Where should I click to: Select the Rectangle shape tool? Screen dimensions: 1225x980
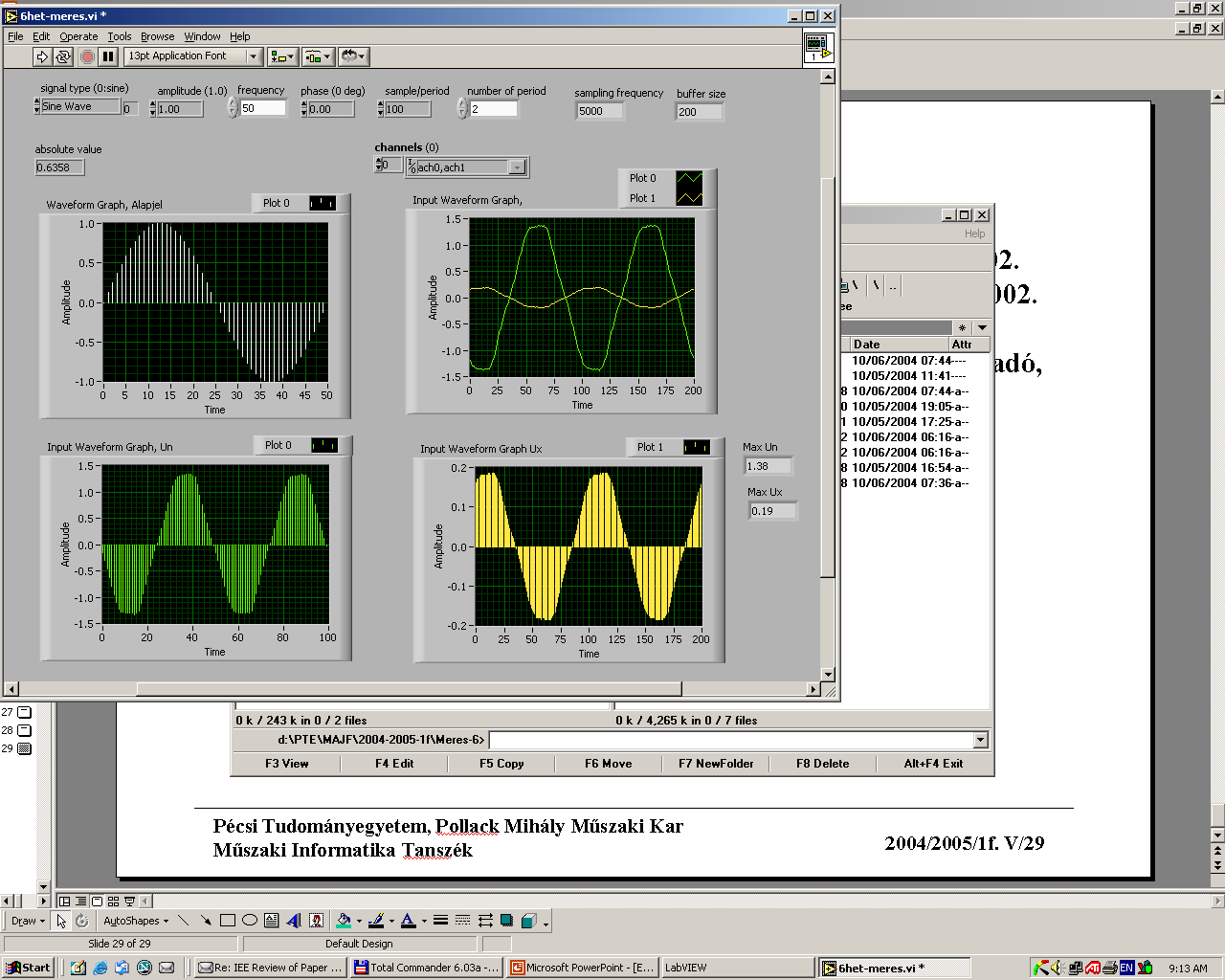coord(228,921)
